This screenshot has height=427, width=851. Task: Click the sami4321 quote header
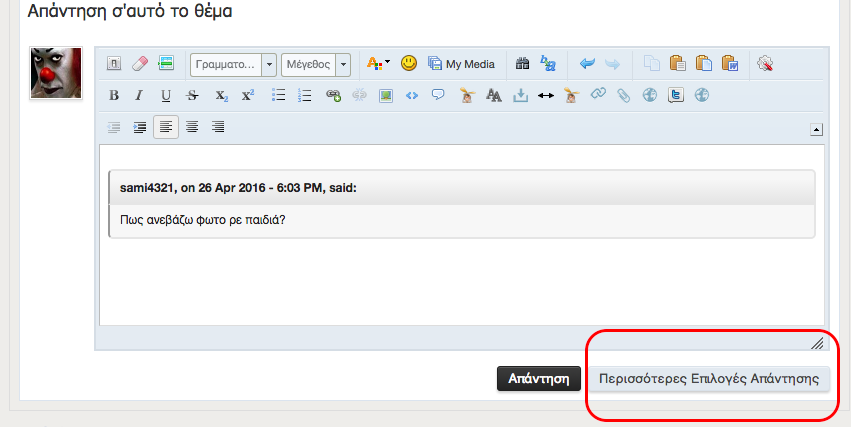coord(462,188)
